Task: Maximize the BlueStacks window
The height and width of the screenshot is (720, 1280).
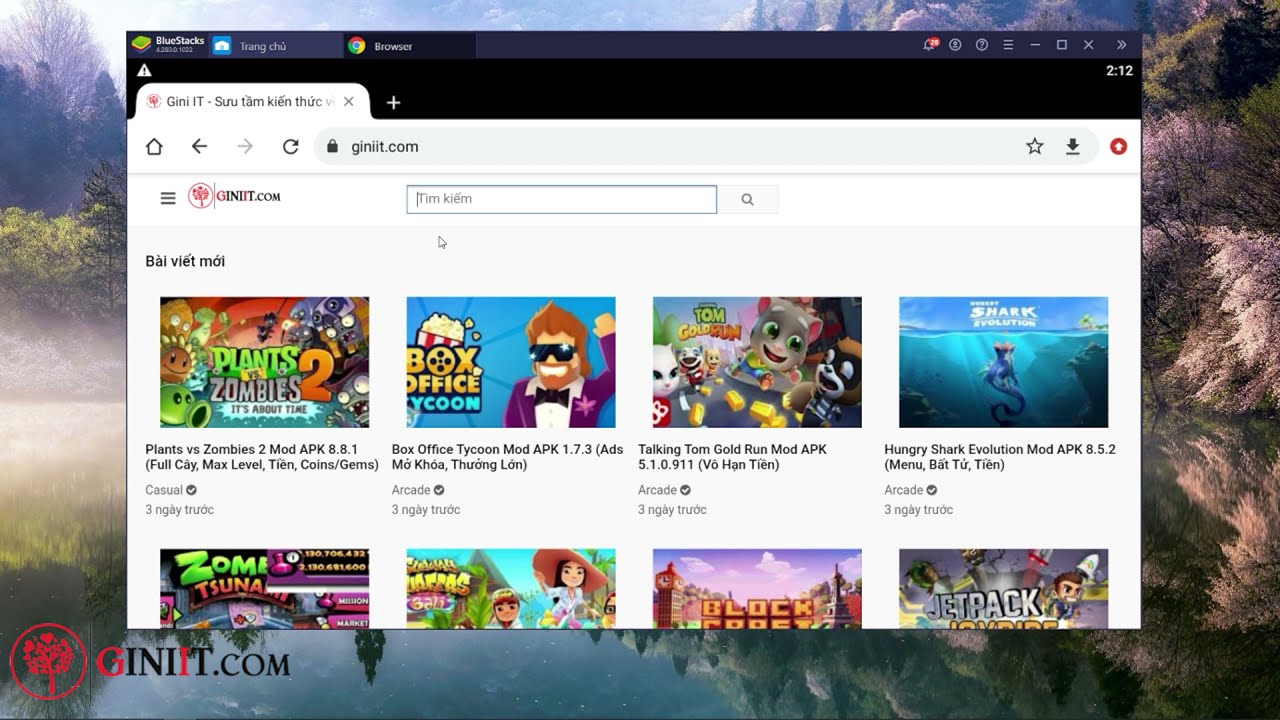Action: [1062, 45]
